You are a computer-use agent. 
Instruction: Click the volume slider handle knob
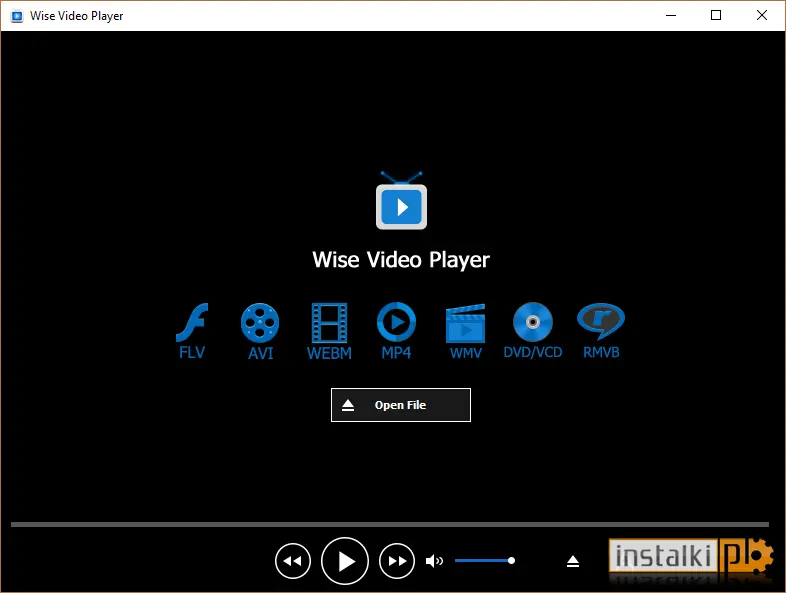[x=511, y=560]
